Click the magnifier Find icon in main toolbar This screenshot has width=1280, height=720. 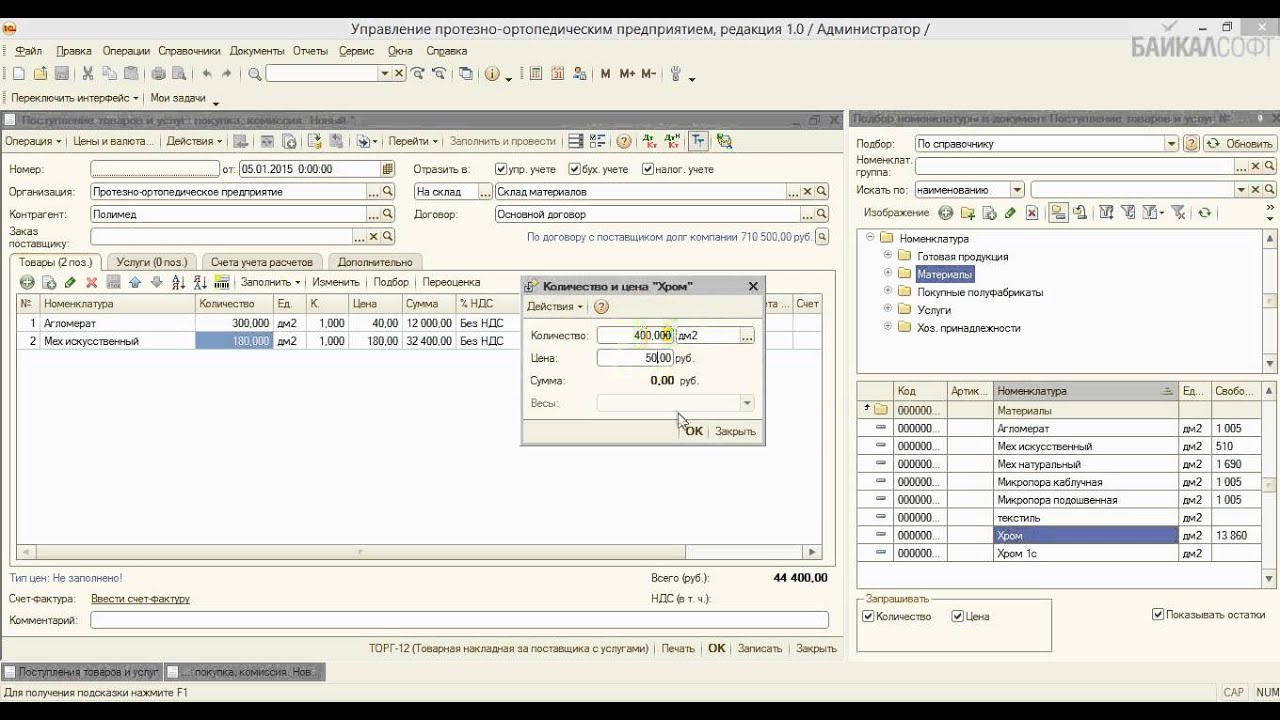pos(255,74)
